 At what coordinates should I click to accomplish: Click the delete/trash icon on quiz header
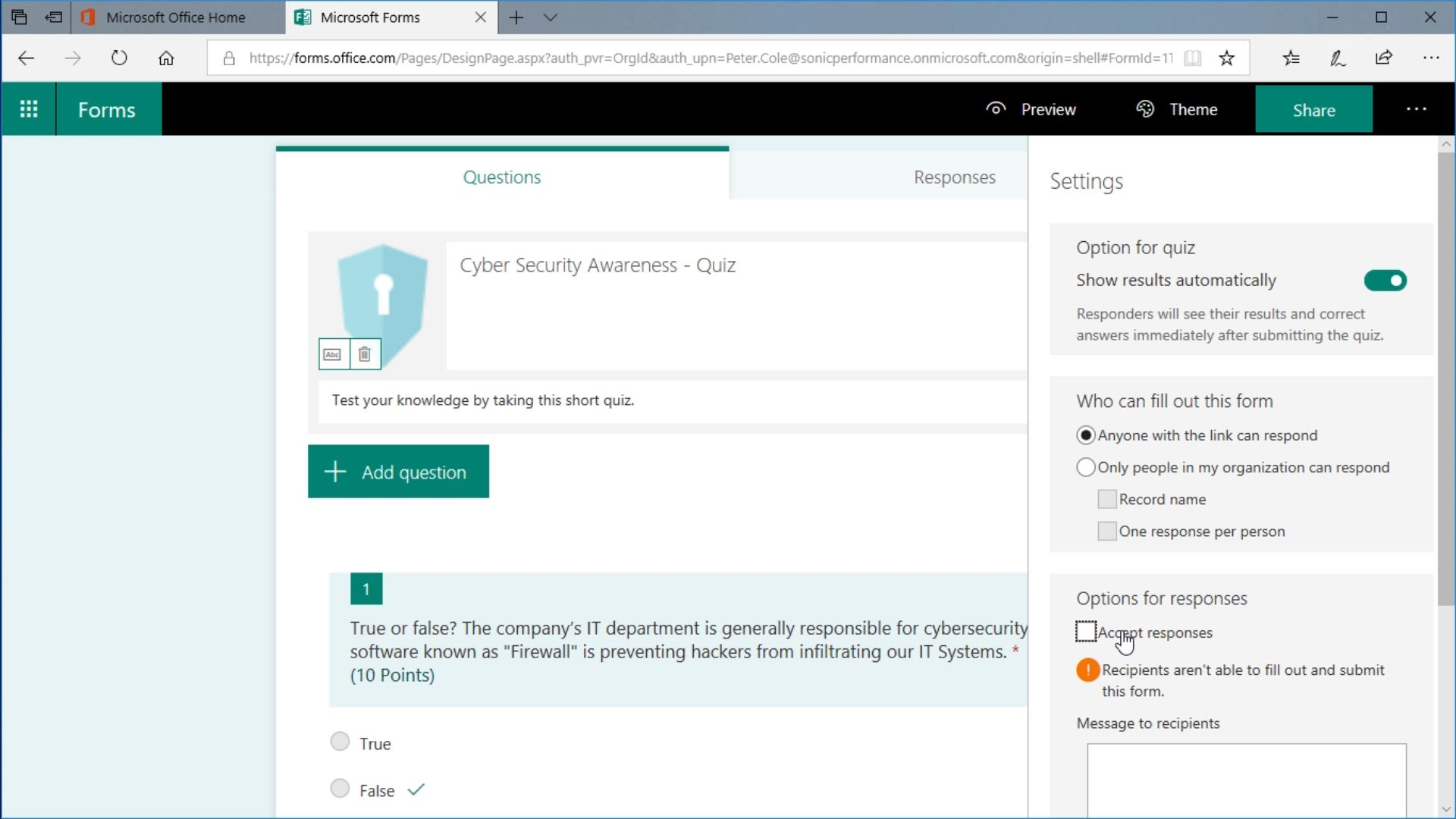[x=365, y=354]
